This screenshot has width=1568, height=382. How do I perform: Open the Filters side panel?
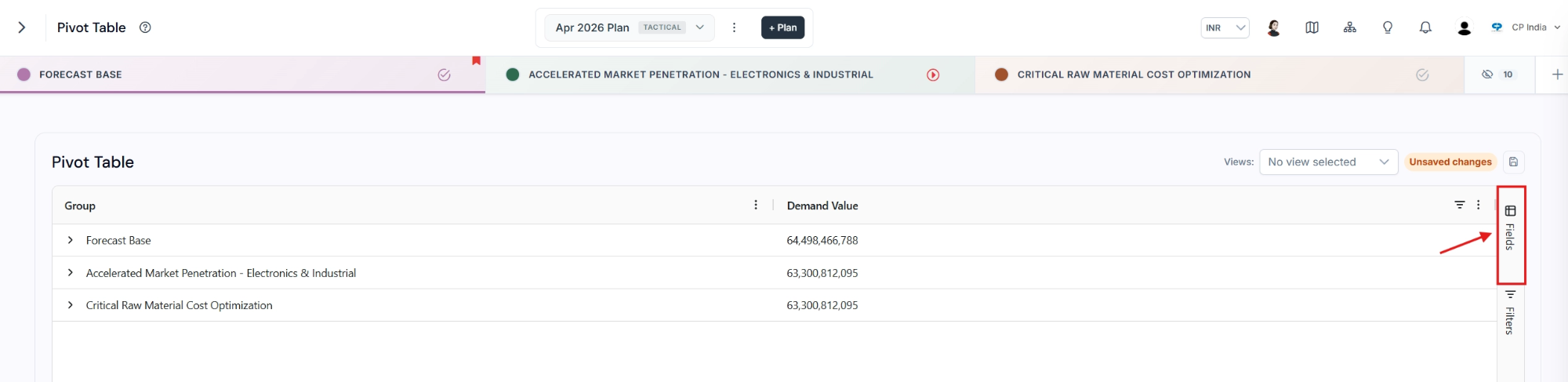[1510, 312]
